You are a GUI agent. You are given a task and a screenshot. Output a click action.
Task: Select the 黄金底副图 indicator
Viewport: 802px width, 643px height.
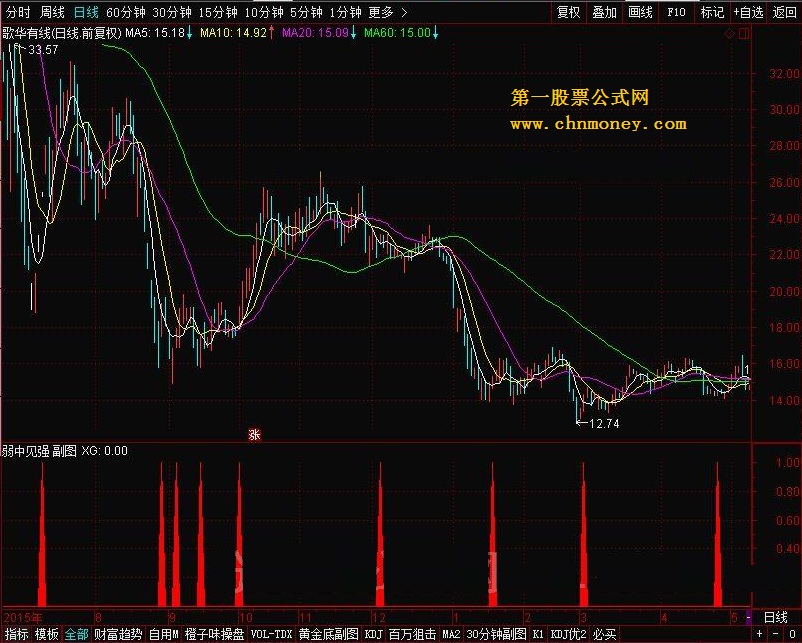point(328,635)
